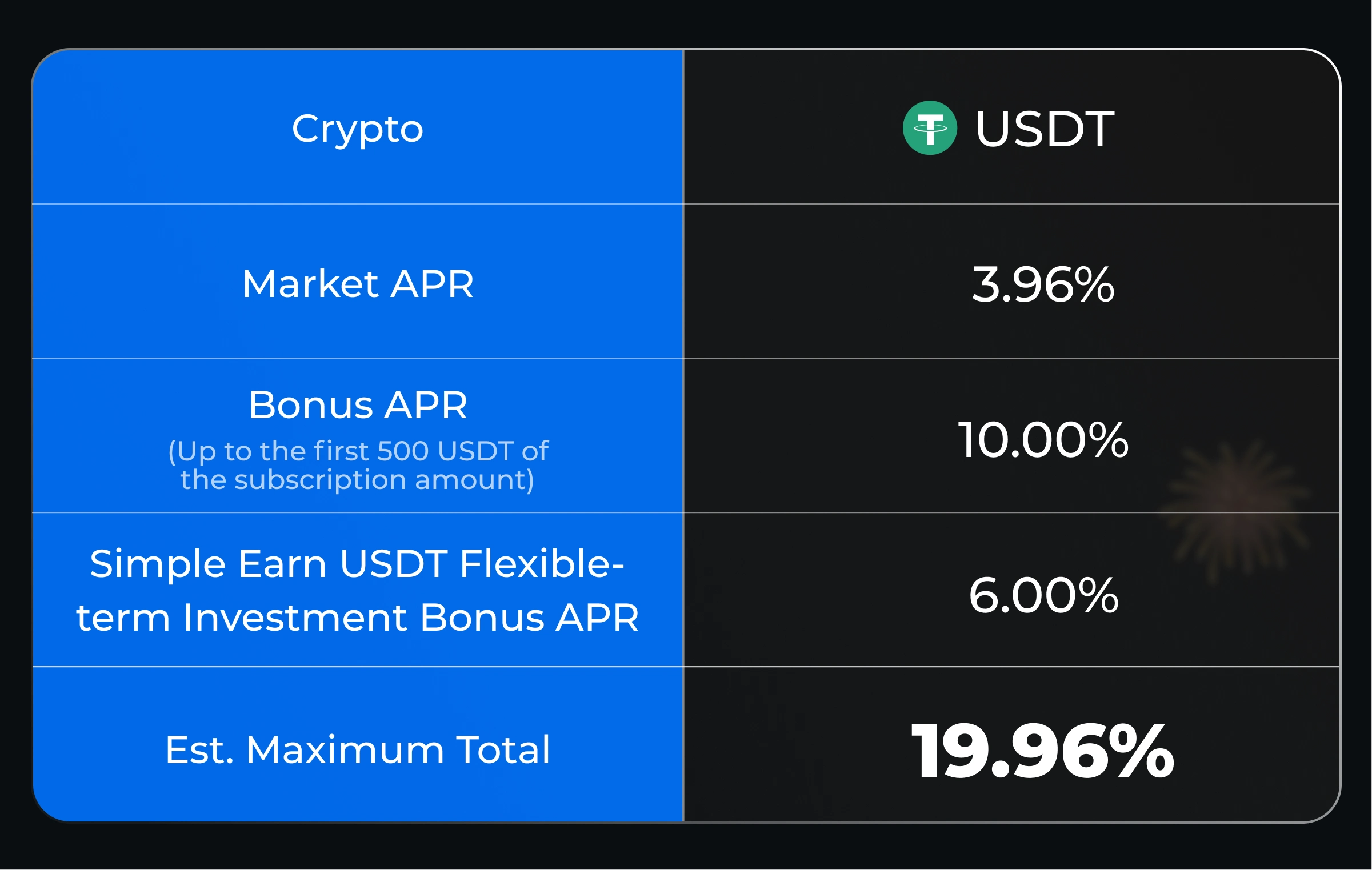Click APR in the Market APR label
1372x870 pixels.
point(432,284)
